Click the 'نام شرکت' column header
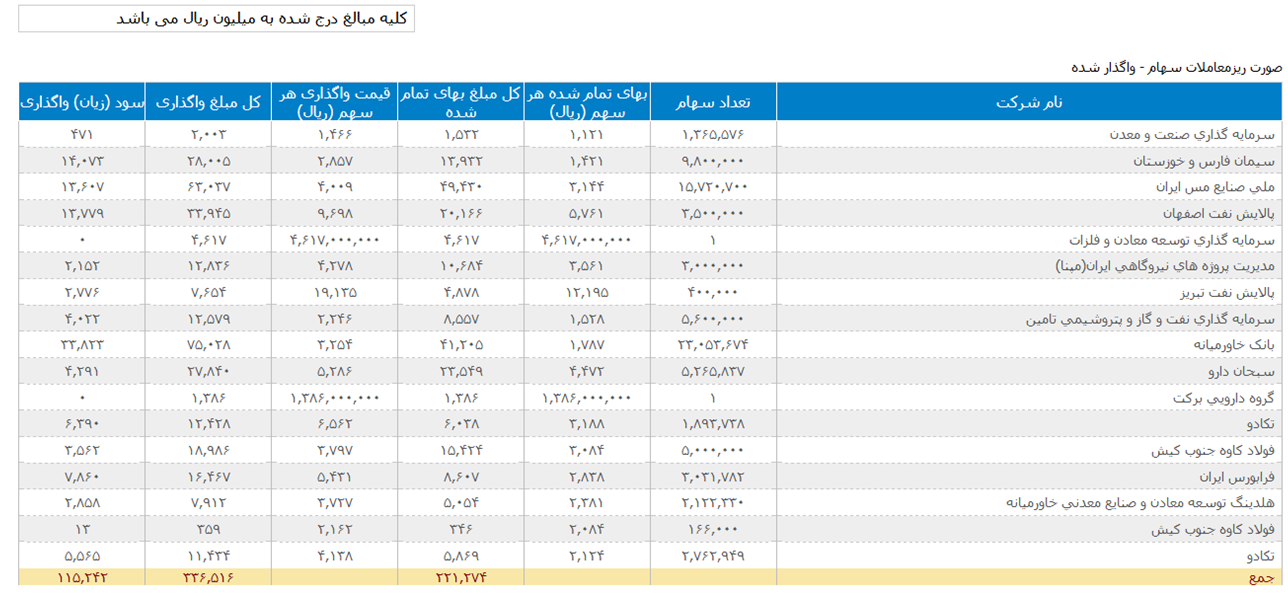Screen dimensions: 1288x597 (1029, 102)
